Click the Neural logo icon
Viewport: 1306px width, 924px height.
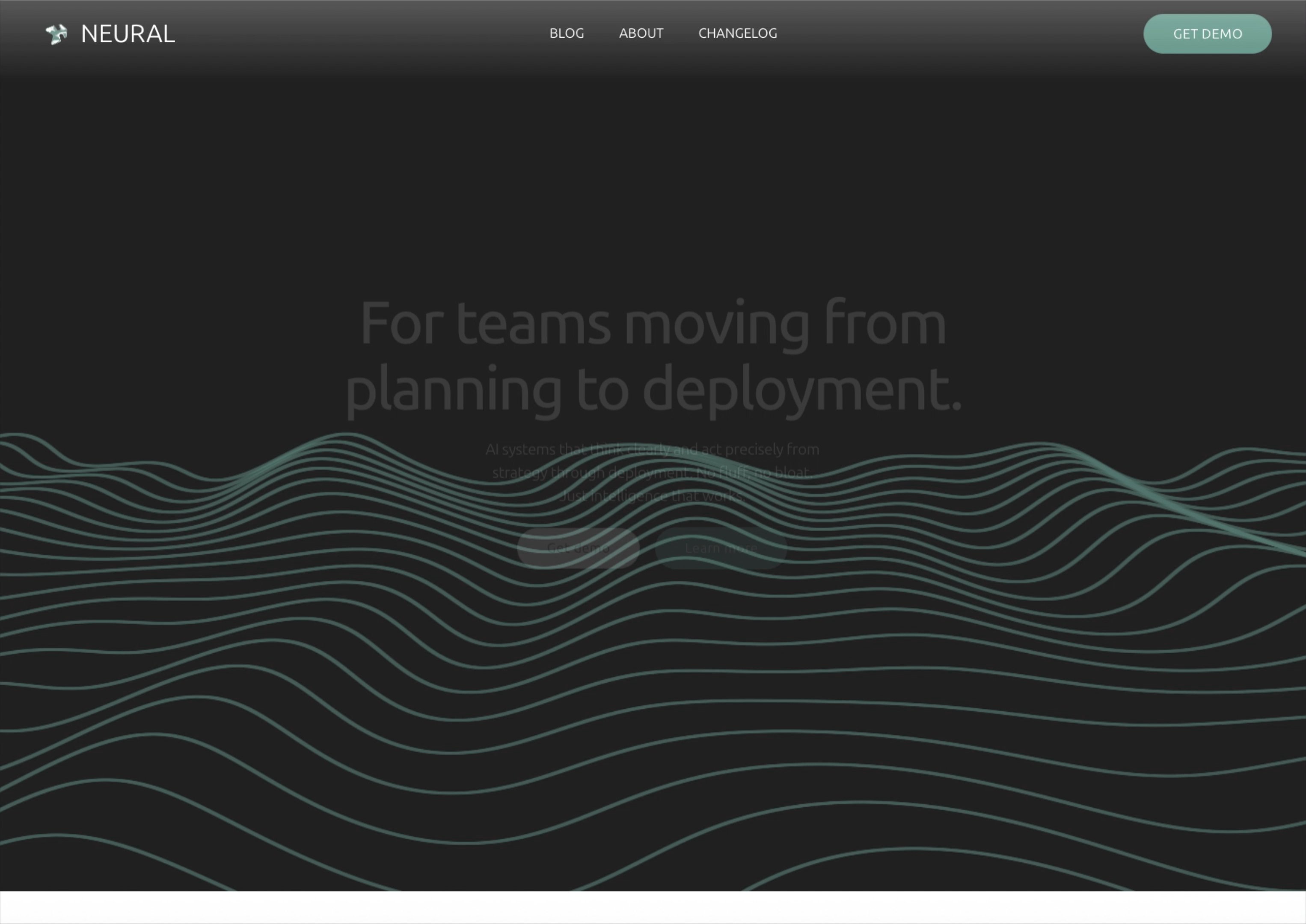tap(56, 34)
